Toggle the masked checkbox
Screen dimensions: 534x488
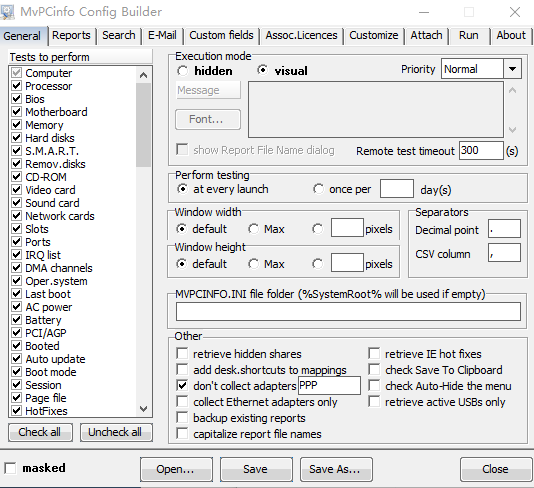pyautogui.click(x=10, y=468)
